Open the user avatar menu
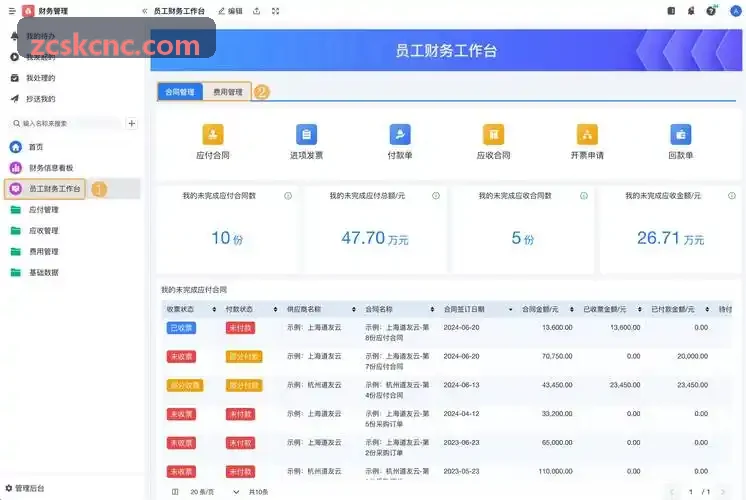 click(736, 11)
